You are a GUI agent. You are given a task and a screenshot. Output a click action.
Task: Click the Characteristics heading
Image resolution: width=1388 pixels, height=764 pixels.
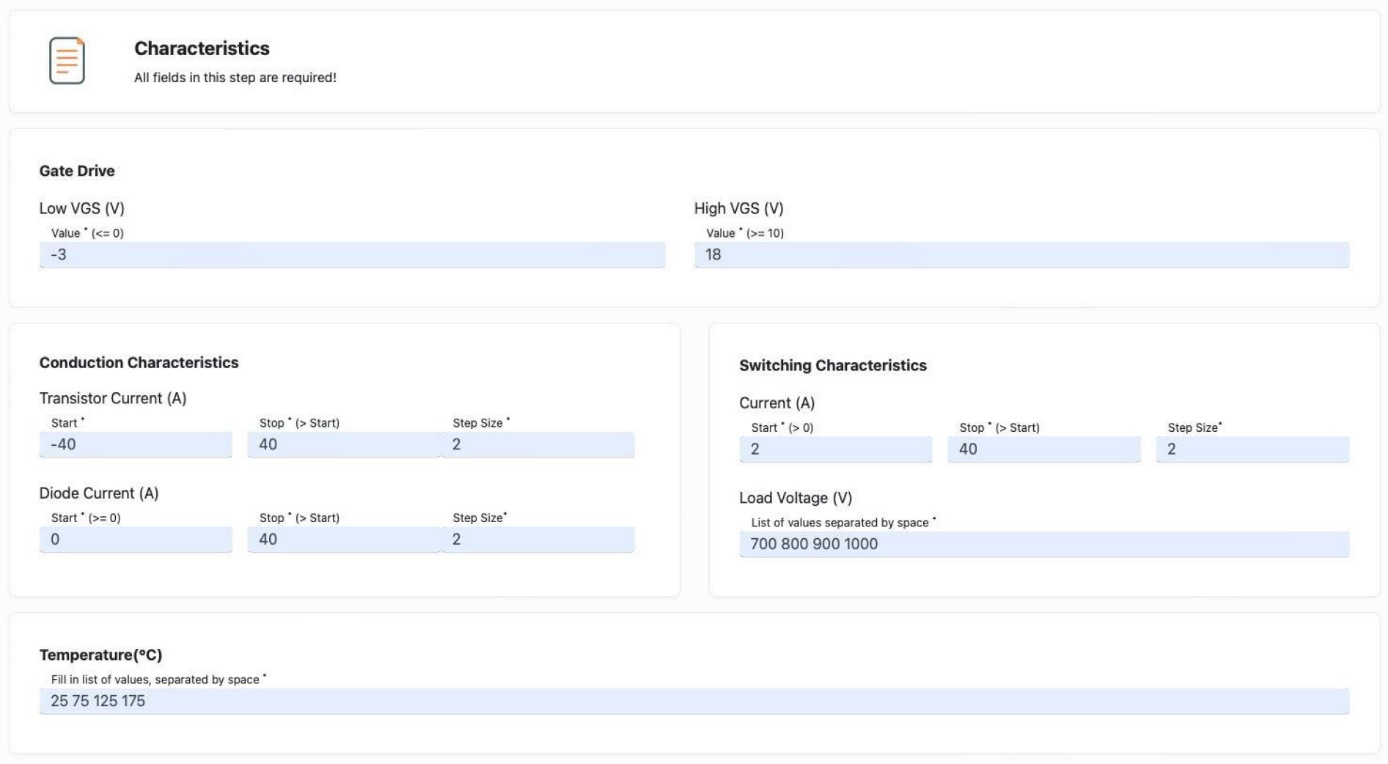tap(202, 49)
